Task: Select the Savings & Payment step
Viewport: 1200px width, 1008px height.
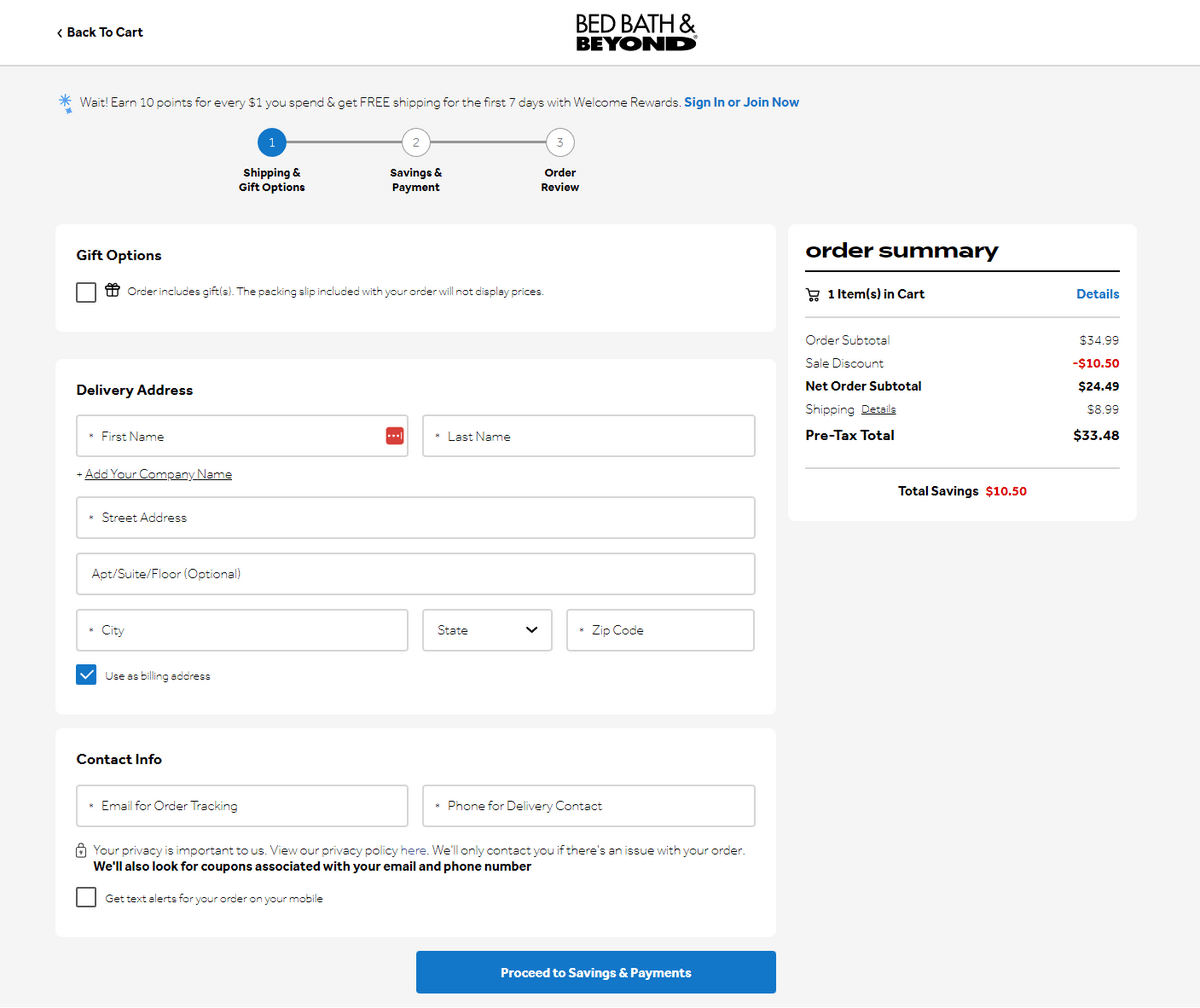Action: tap(416, 142)
